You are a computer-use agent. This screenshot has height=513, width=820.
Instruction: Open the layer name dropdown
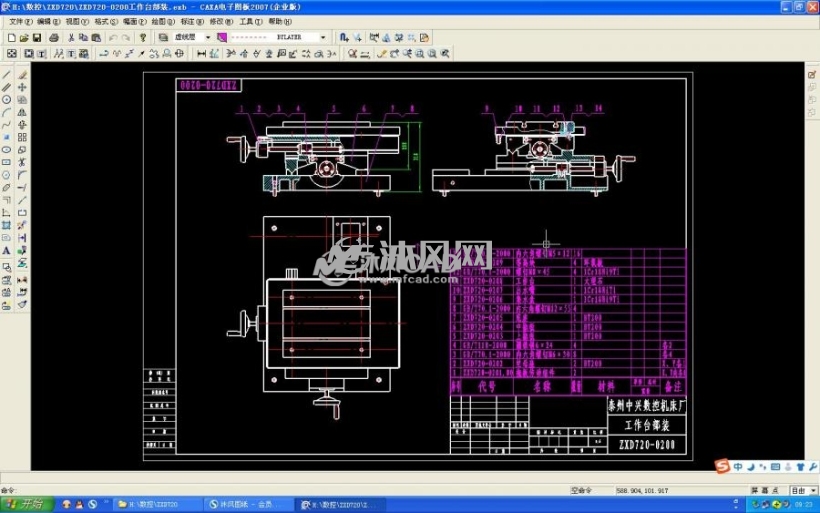coord(208,38)
